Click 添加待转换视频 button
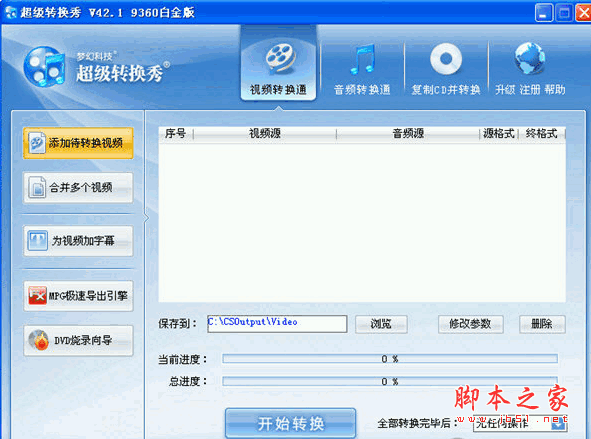This screenshot has width=591, height=439. point(78,143)
